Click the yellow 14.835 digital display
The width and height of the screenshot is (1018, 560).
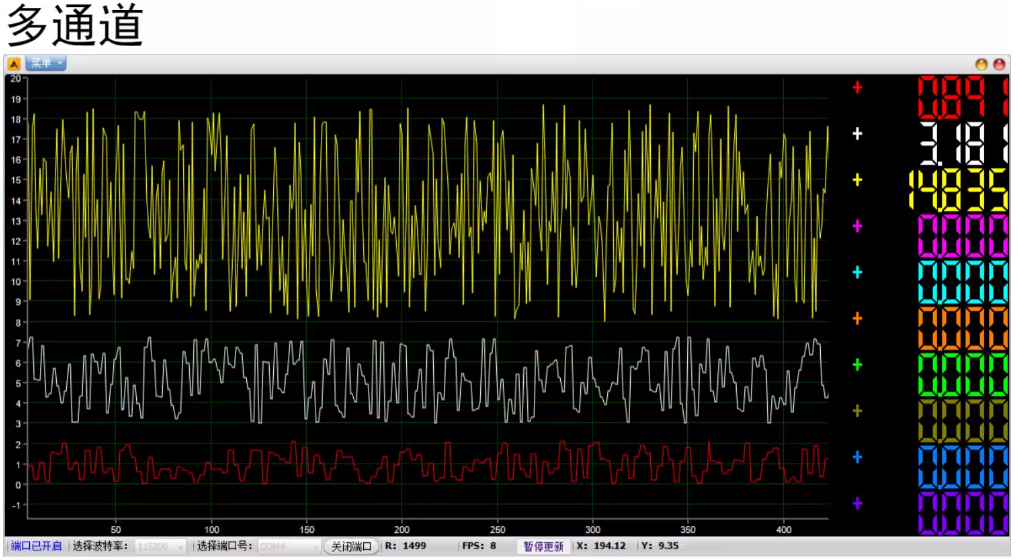pos(958,190)
